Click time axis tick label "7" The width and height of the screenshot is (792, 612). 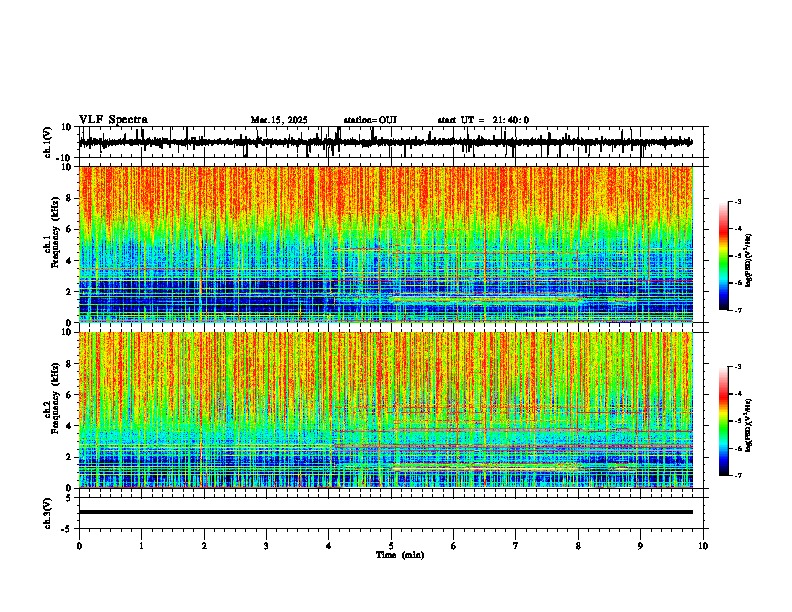tap(516, 546)
